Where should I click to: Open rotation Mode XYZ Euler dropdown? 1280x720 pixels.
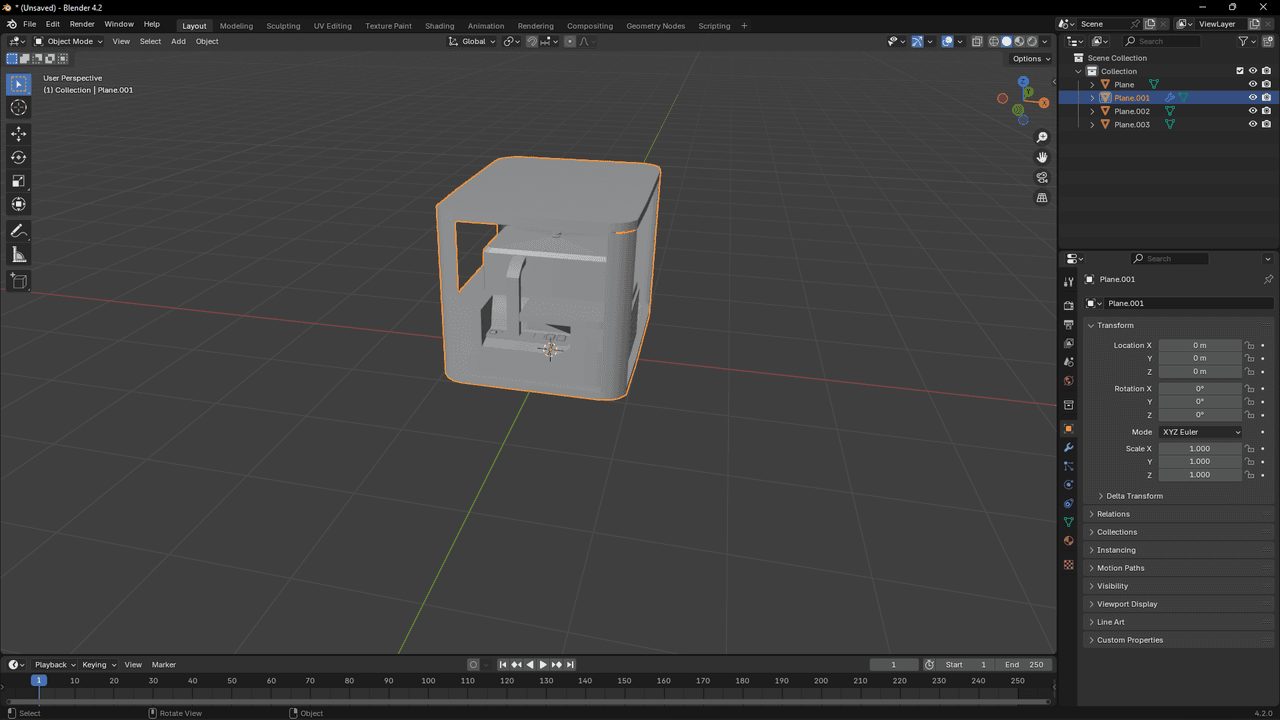[x=1200, y=432]
